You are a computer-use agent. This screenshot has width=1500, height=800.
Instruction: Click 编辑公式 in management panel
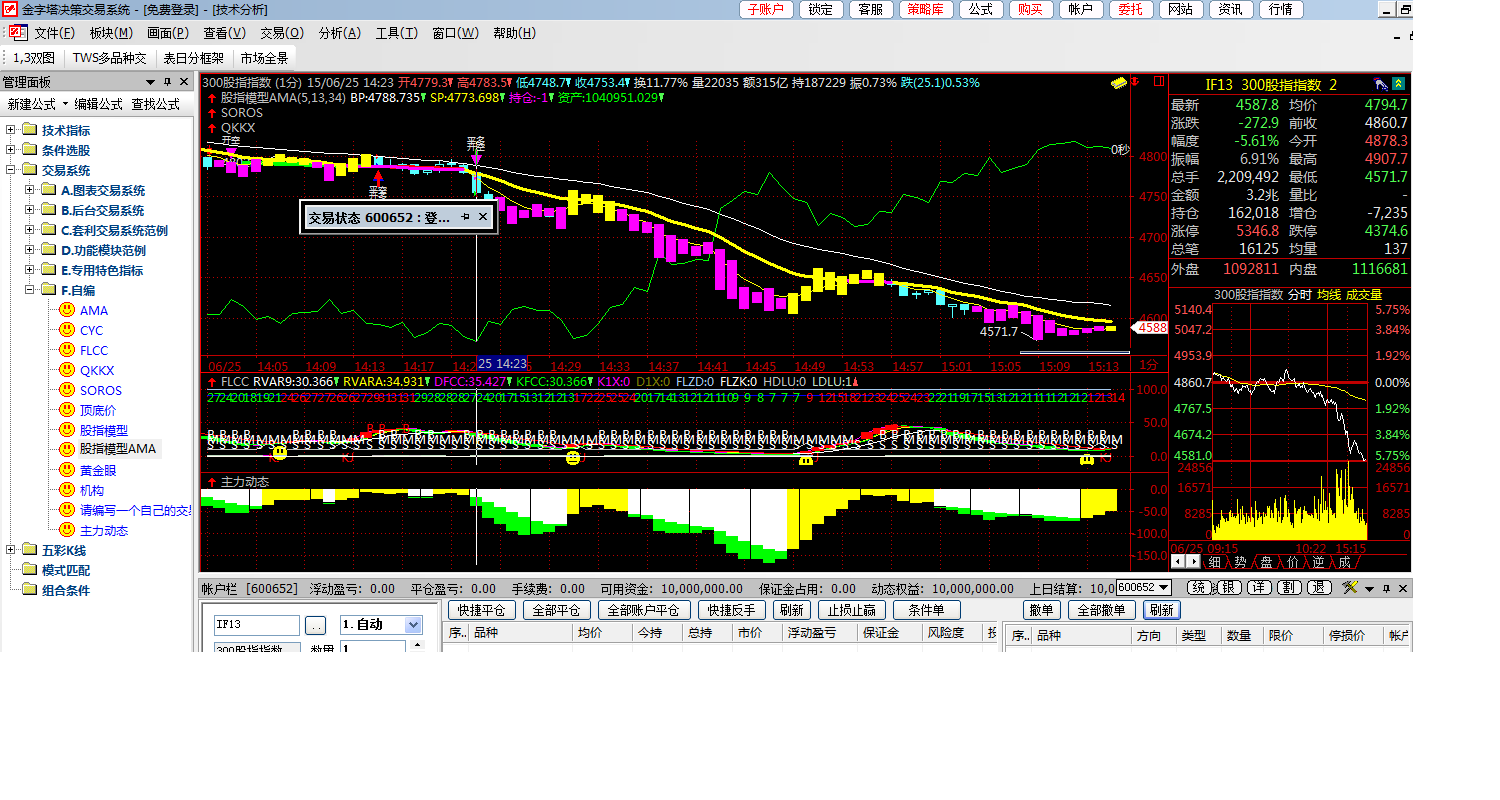point(98,103)
